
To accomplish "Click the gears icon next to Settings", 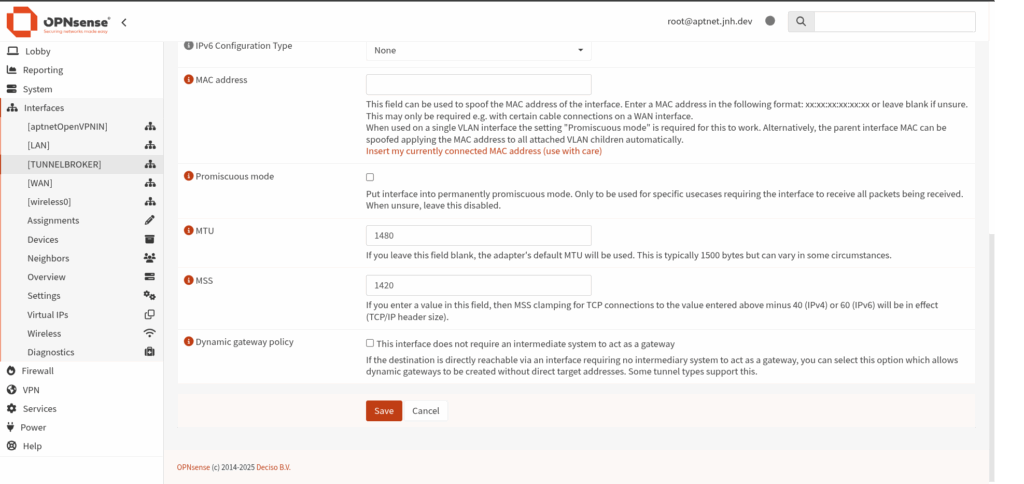I will coord(150,296).
